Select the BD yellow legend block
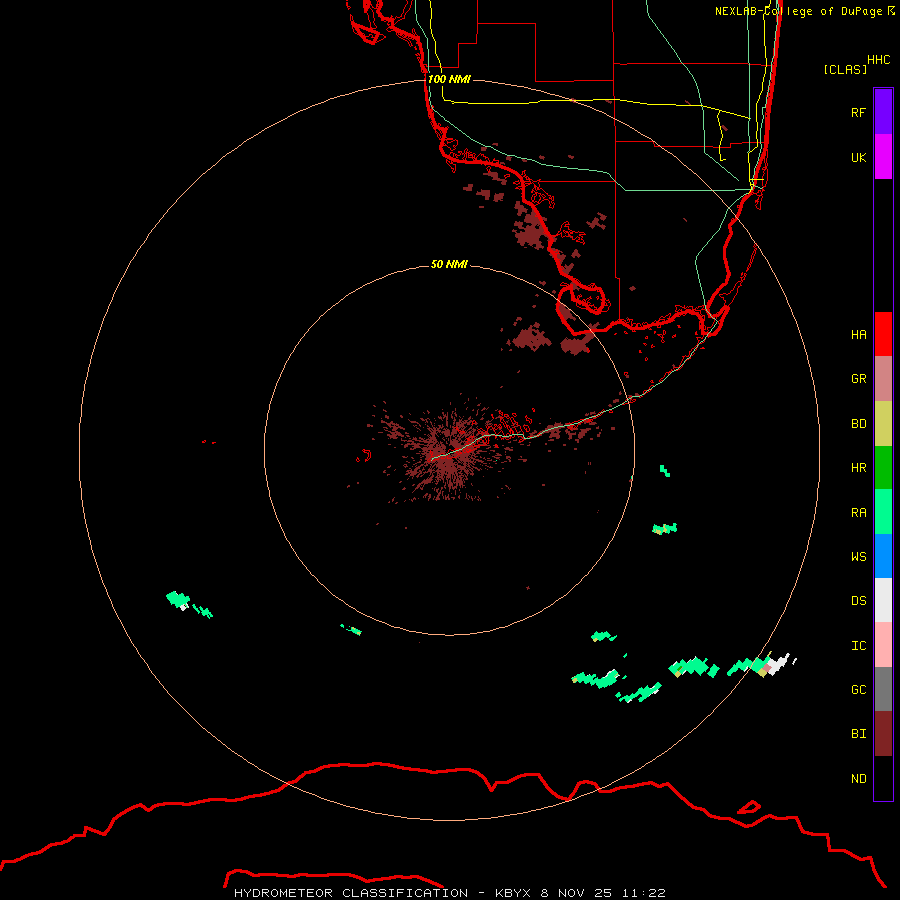Image resolution: width=900 pixels, height=900 pixels. [x=883, y=424]
